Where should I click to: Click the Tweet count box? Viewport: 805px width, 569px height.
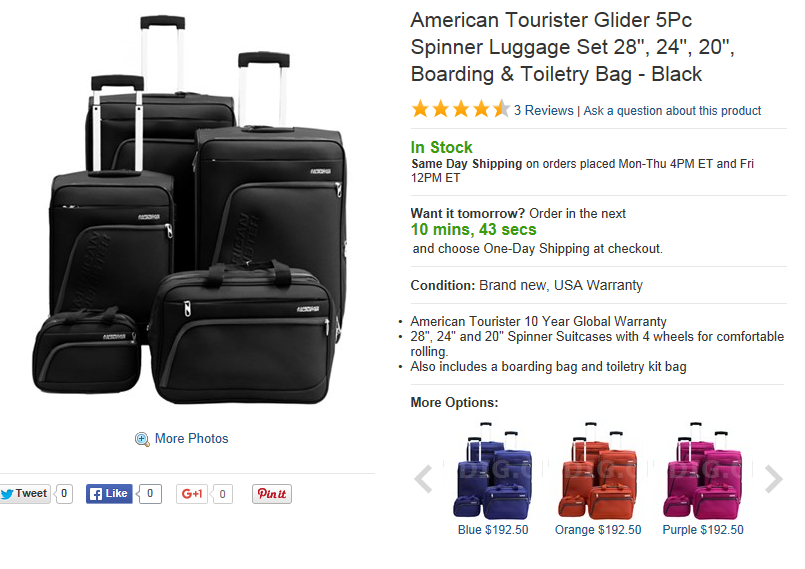pyautogui.click(x=64, y=493)
